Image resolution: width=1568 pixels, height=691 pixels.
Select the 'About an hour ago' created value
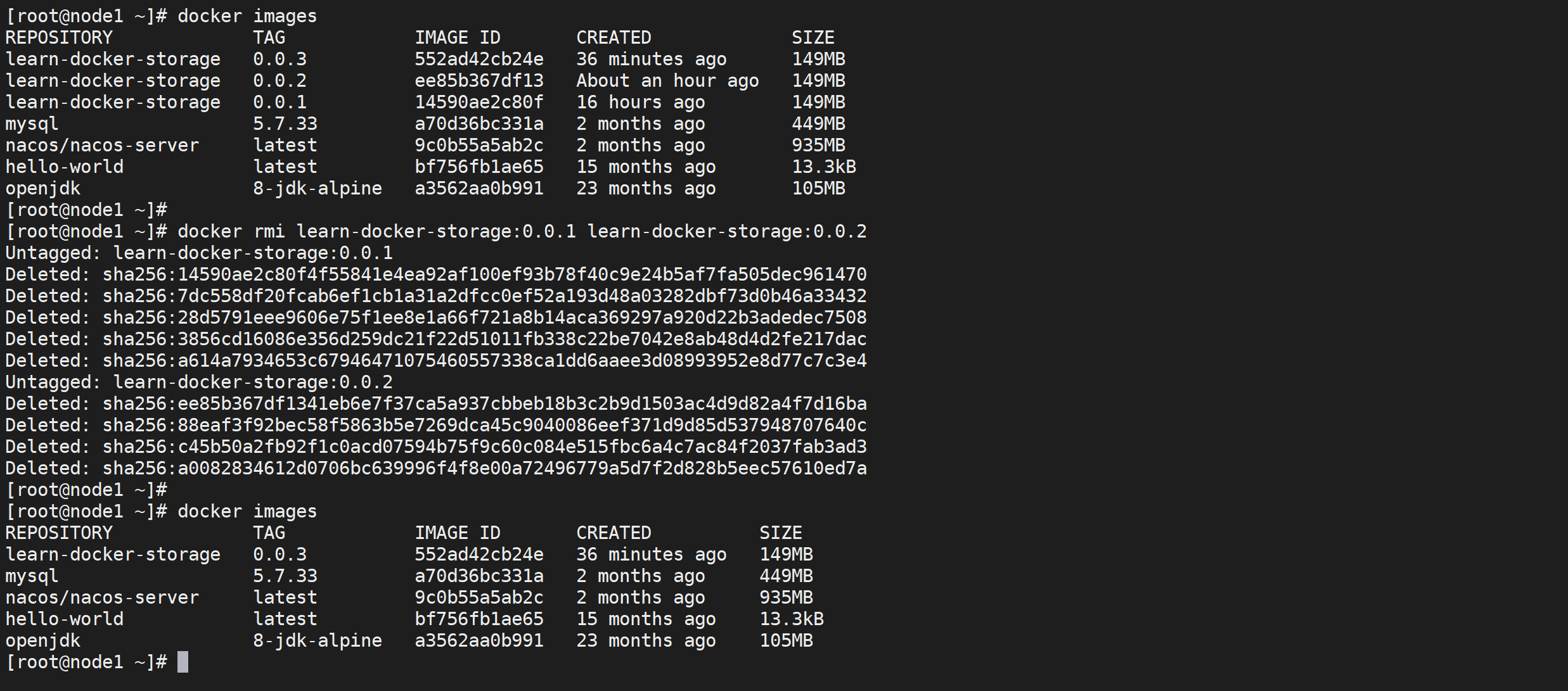(667, 80)
